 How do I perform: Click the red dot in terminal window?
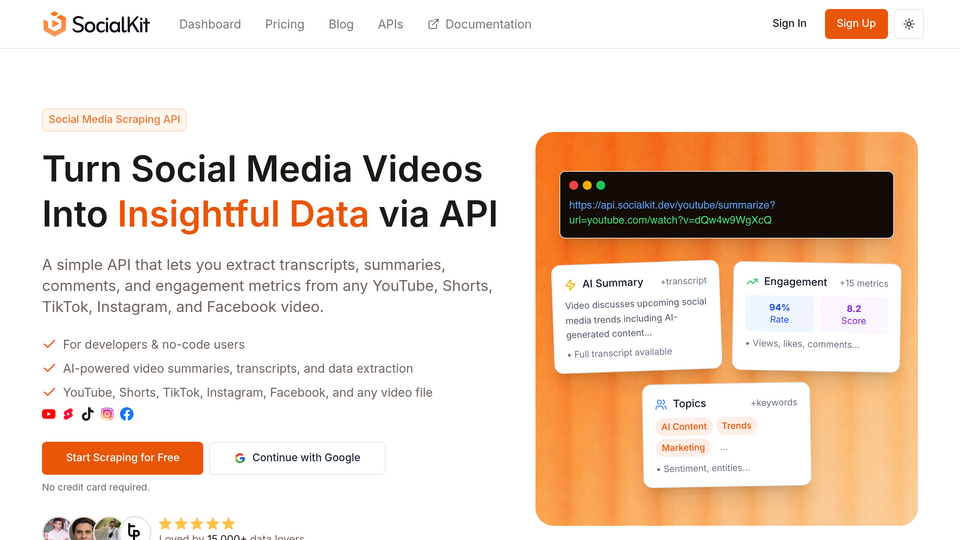point(574,186)
